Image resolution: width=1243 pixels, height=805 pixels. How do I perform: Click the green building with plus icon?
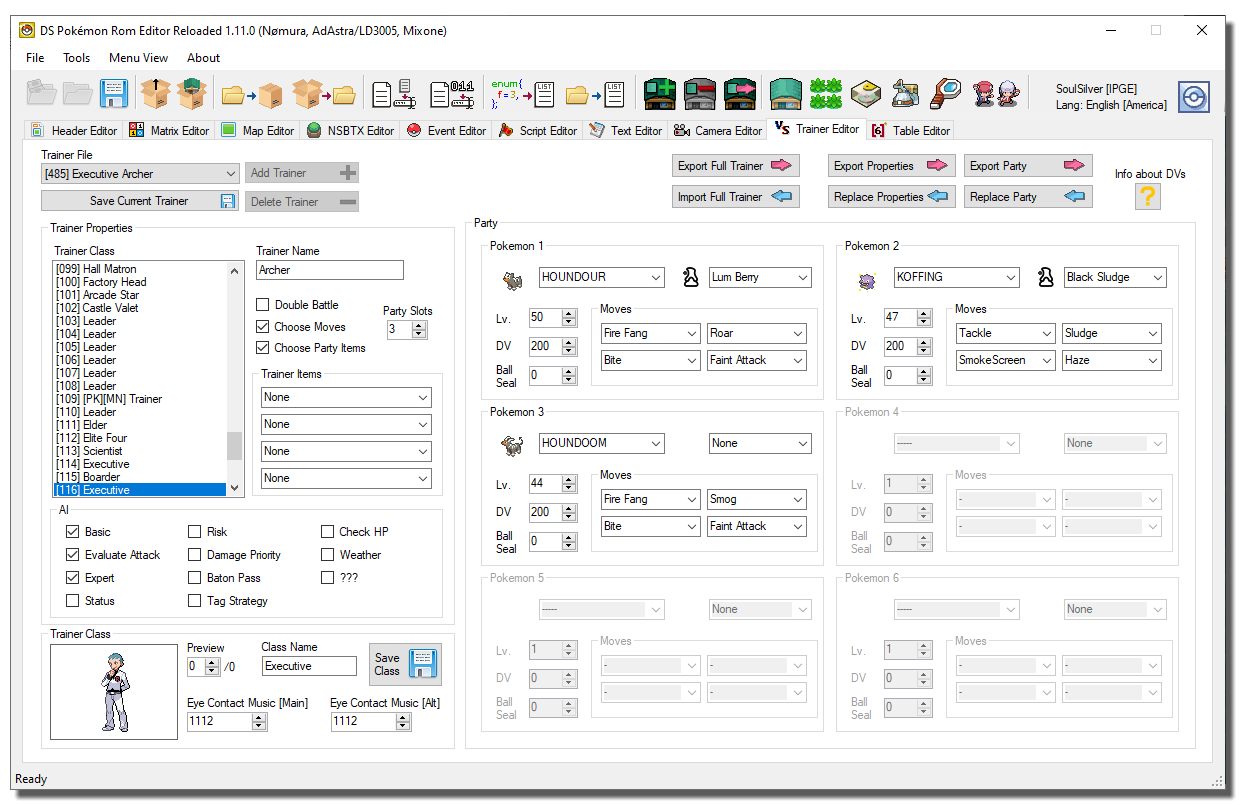[x=659, y=94]
